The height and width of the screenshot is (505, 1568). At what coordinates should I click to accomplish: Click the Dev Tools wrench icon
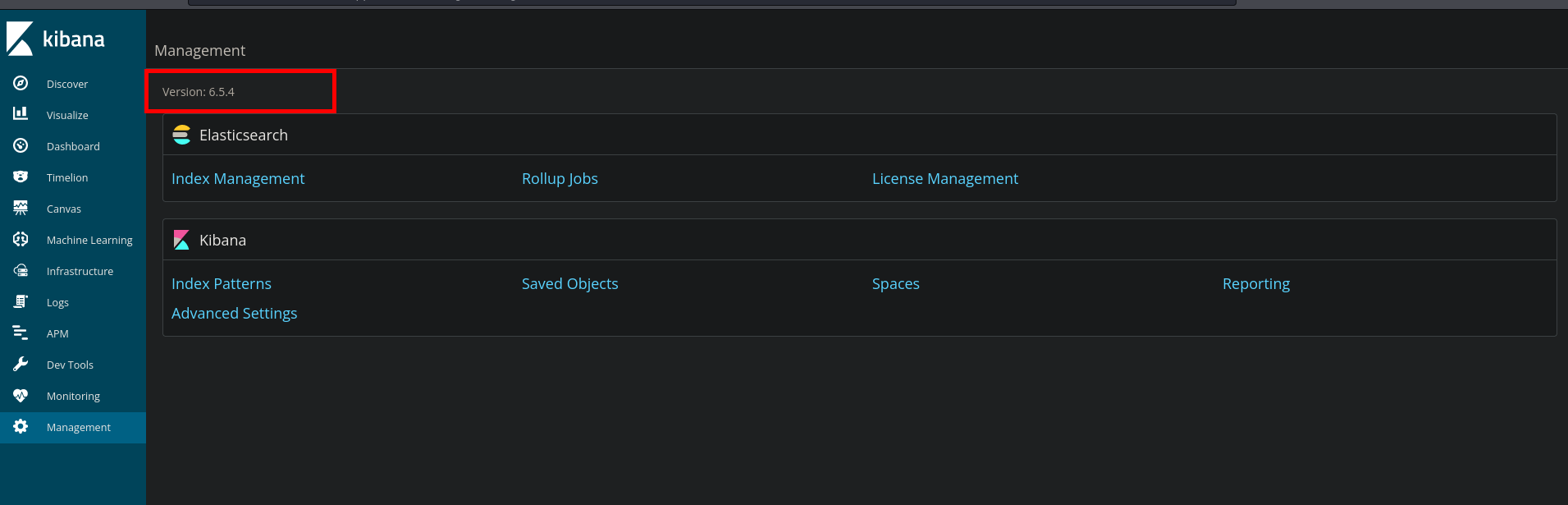21,365
